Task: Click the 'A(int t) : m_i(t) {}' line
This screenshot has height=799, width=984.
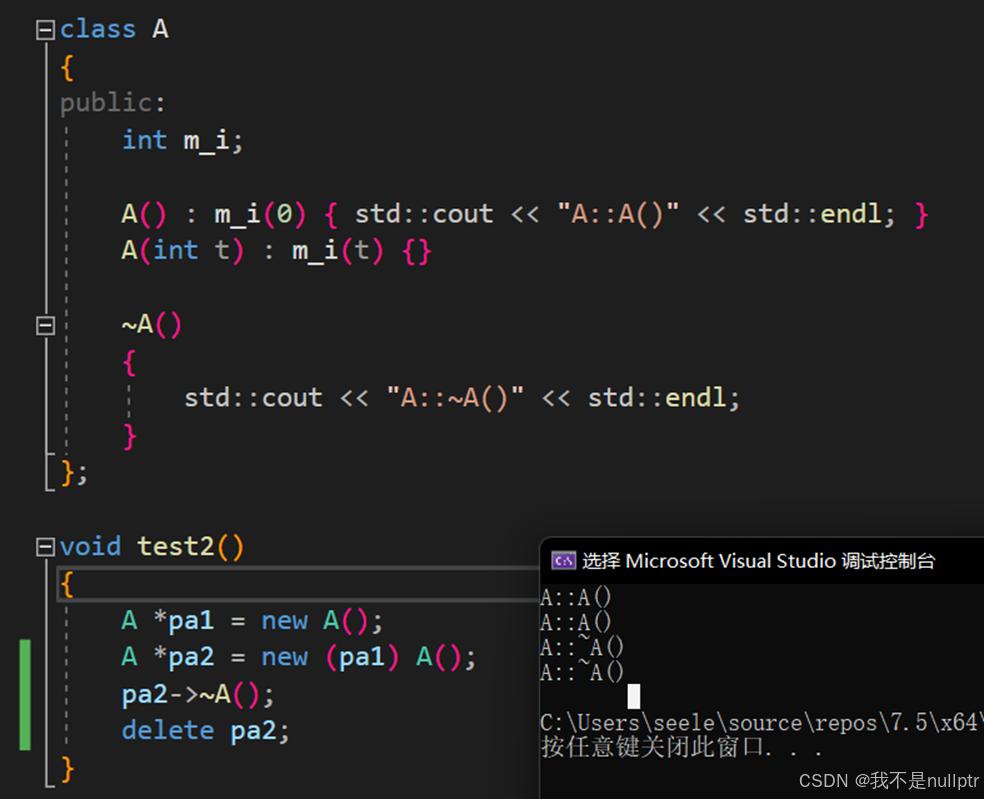Action: 276,252
